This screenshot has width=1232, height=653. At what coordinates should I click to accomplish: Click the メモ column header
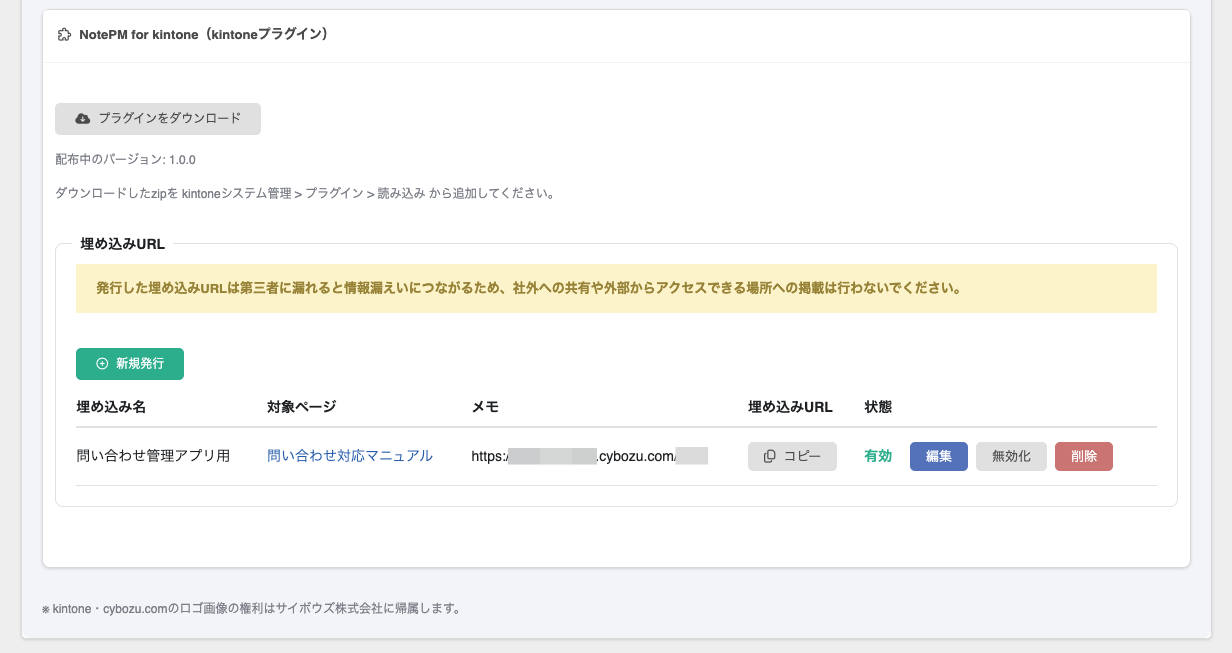pyautogui.click(x=485, y=407)
